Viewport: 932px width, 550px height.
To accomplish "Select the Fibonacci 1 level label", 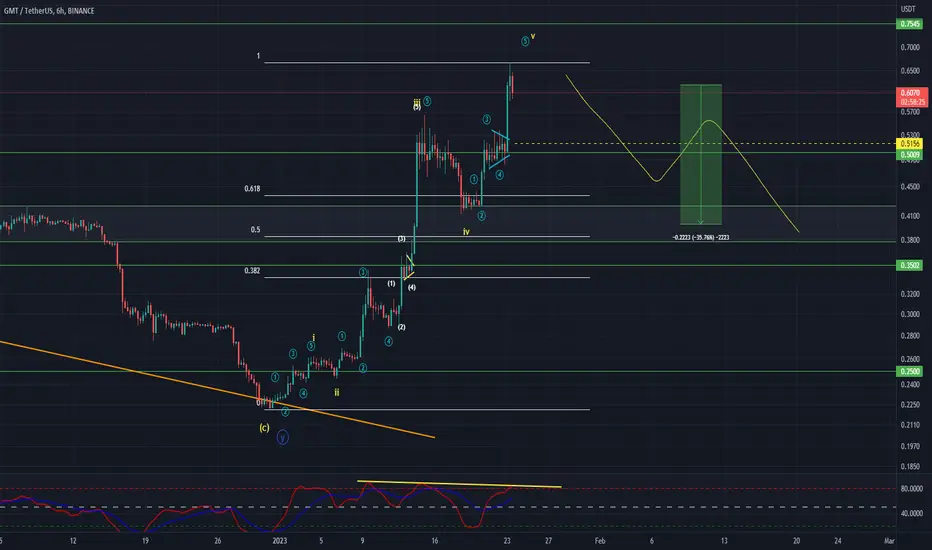I will point(258,56).
